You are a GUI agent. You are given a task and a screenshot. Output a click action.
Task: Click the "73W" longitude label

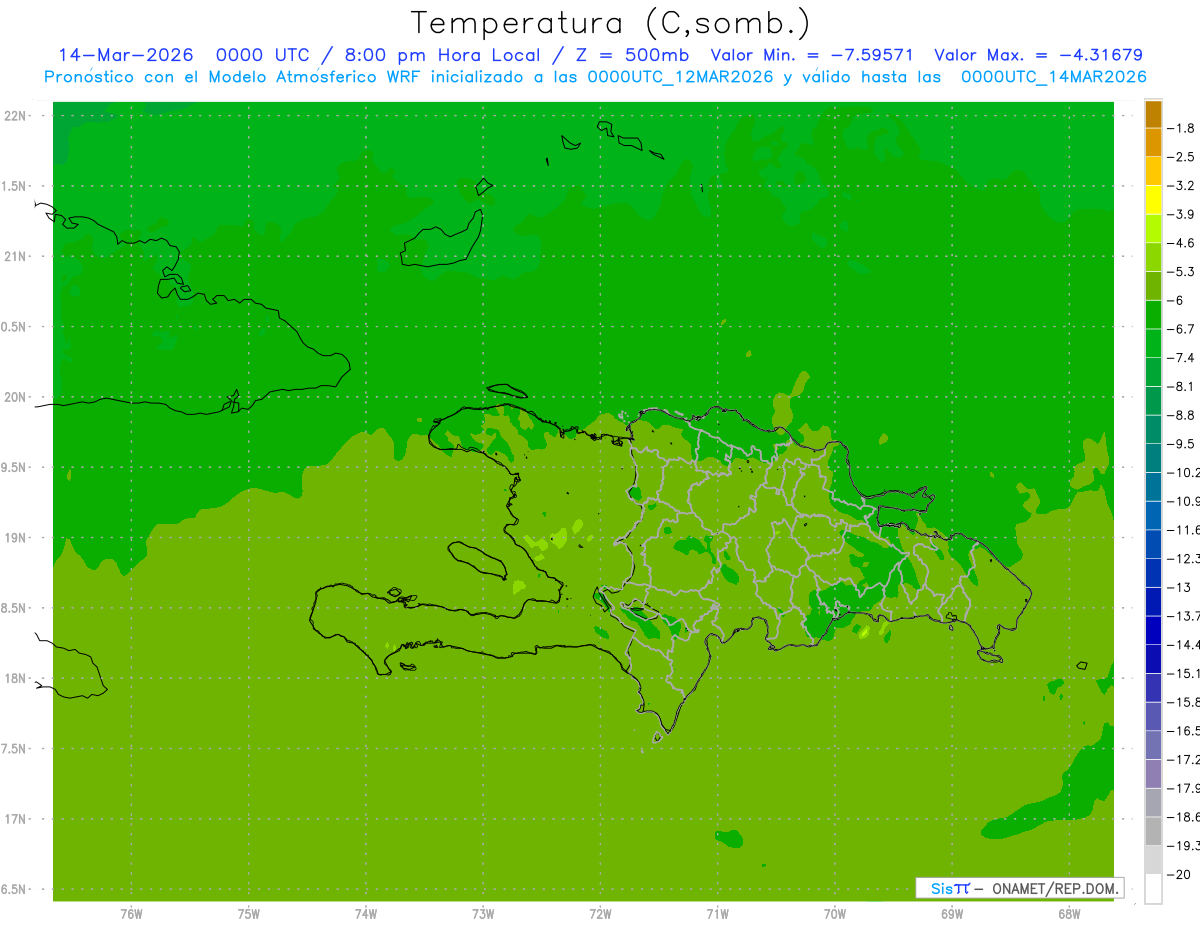483,914
